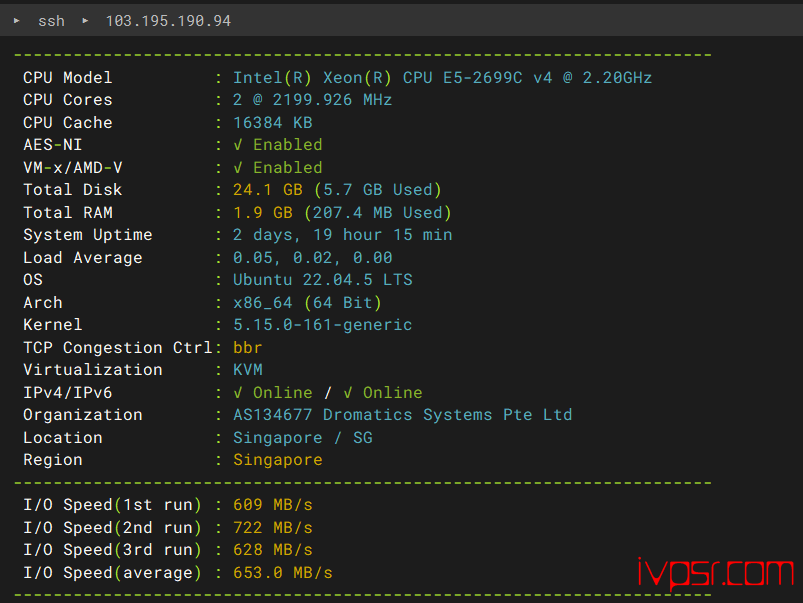This screenshot has width=803, height=603.
Task: Click the AS134677 Dromatics Systems organization text
Action: click(x=403, y=415)
